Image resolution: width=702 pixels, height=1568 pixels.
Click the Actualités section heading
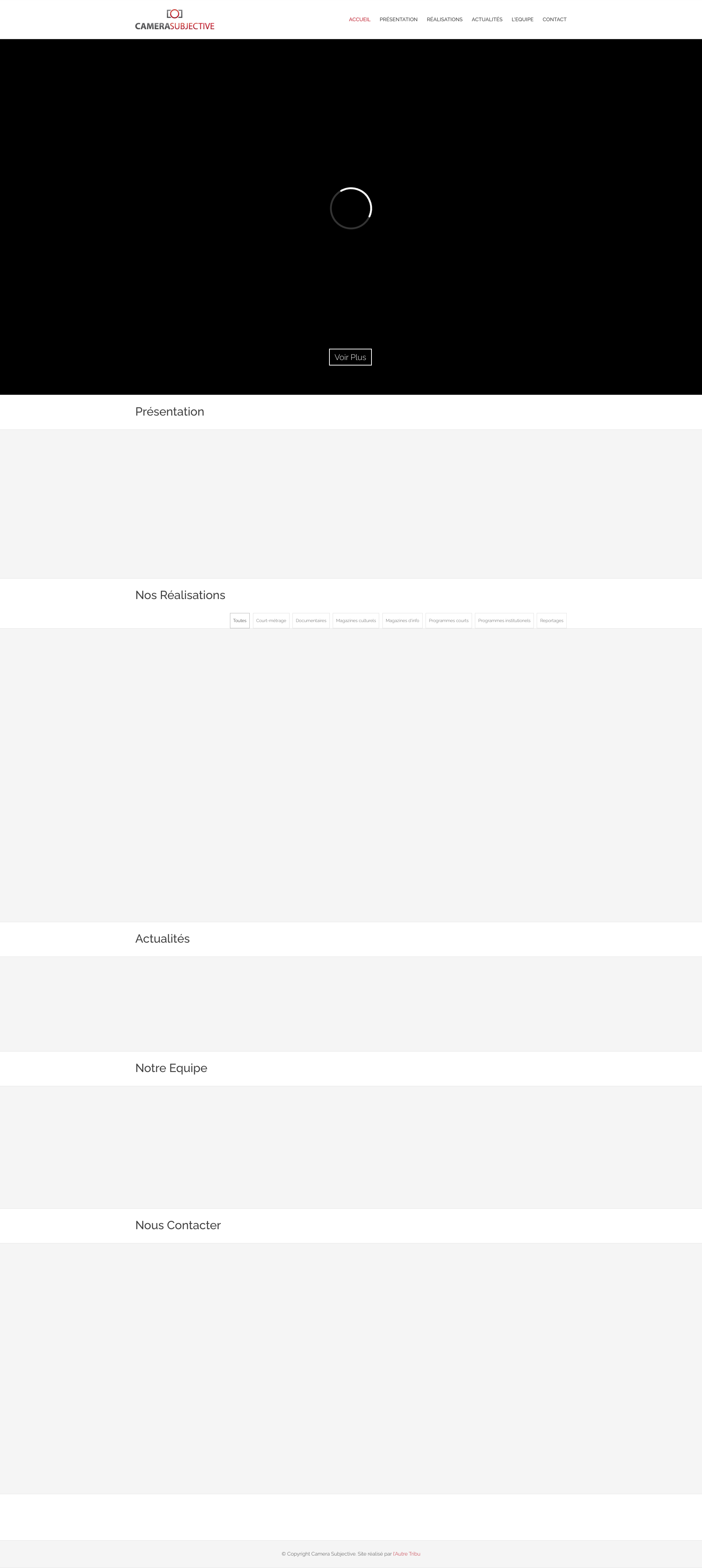(163, 939)
